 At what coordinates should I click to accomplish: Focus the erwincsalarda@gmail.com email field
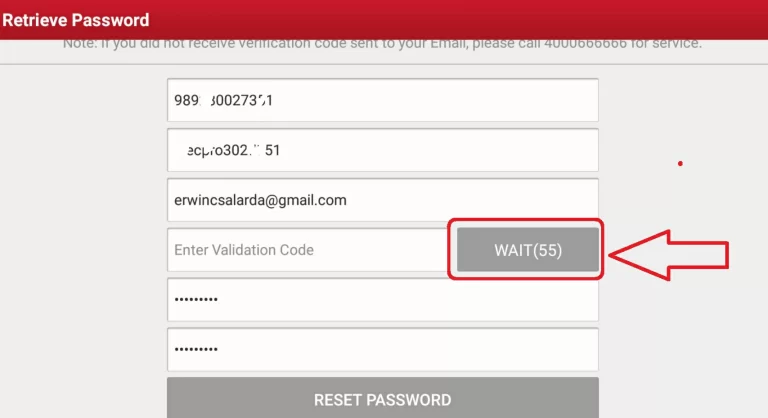point(383,200)
